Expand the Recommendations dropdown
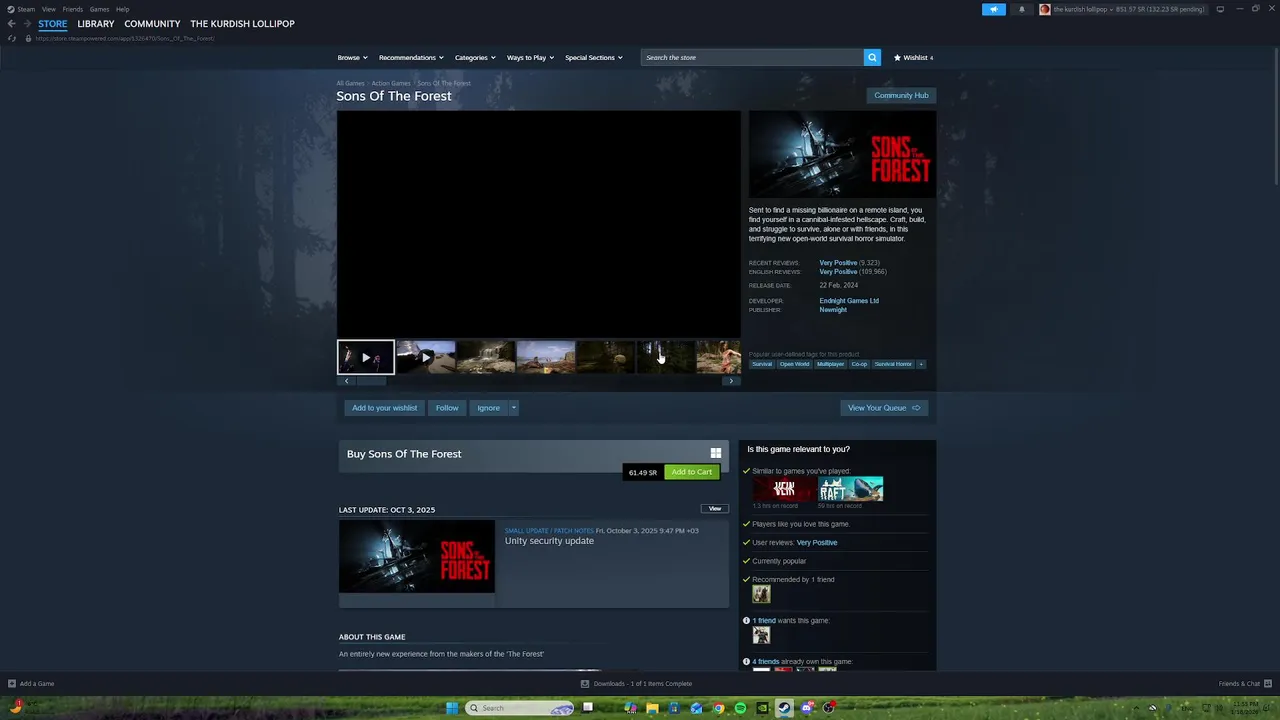The height and width of the screenshot is (720, 1280). 411,57
